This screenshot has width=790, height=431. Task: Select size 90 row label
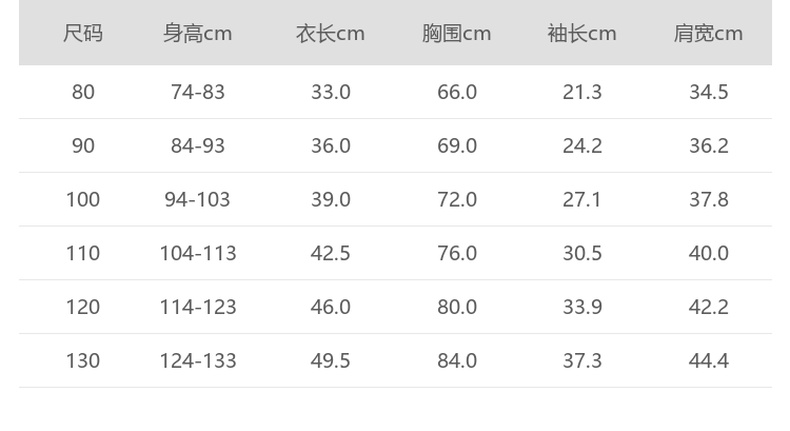coord(83,146)
